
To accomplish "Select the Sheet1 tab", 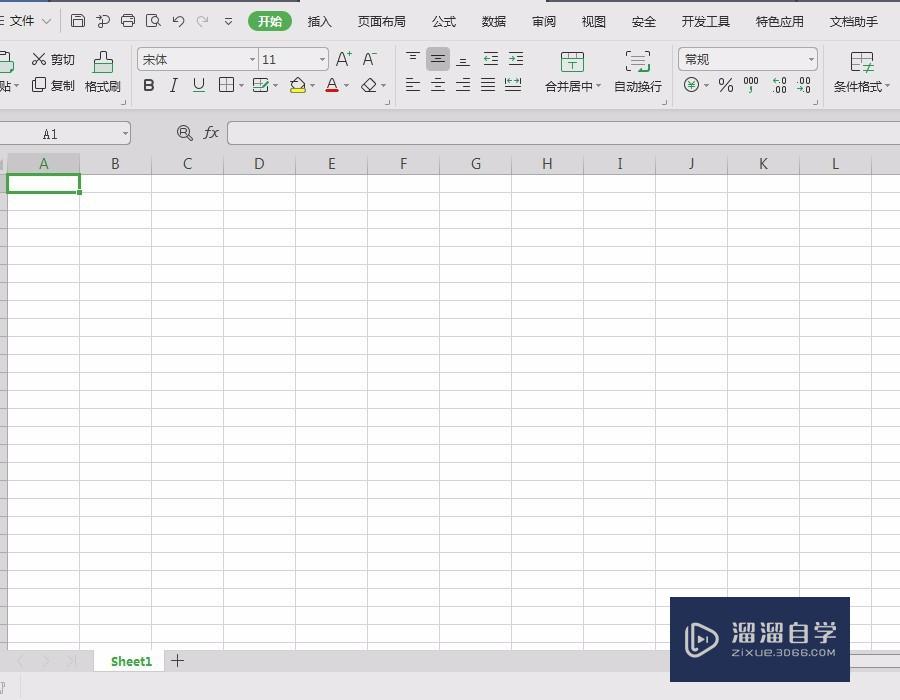I will 131,661.
